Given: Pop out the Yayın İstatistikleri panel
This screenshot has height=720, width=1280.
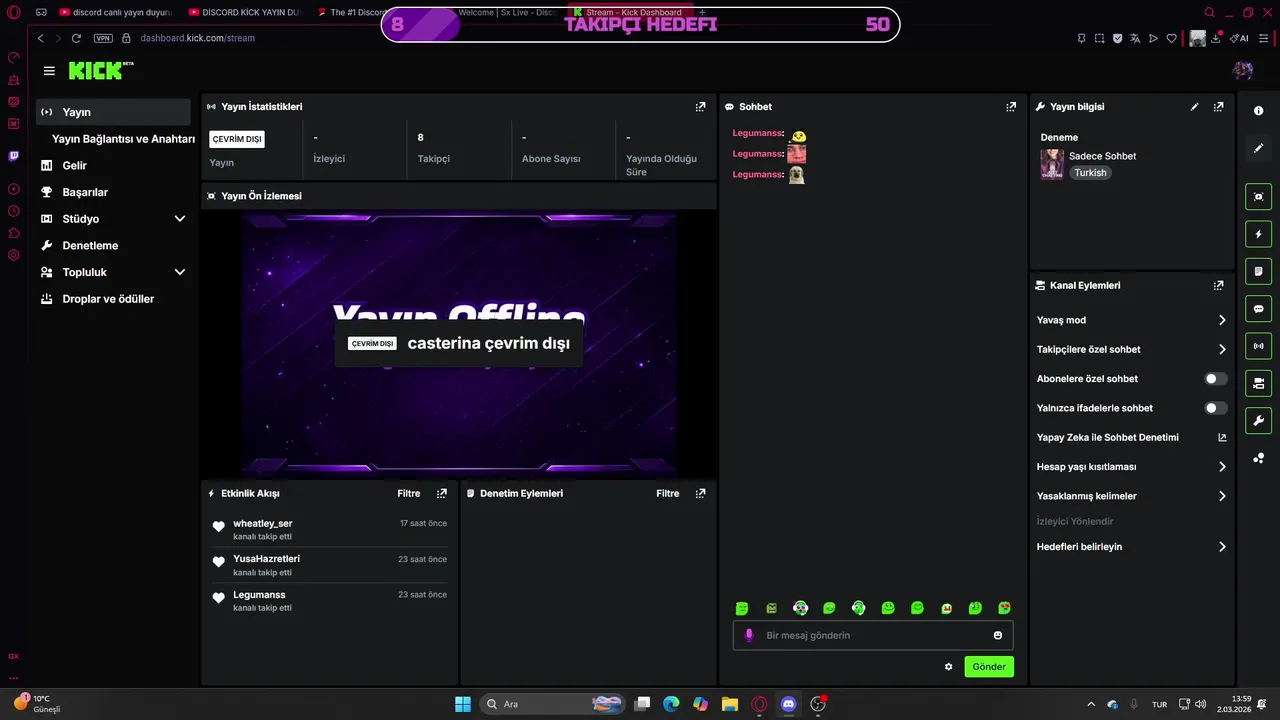Looking at the screenshot, I should [701, 106].
